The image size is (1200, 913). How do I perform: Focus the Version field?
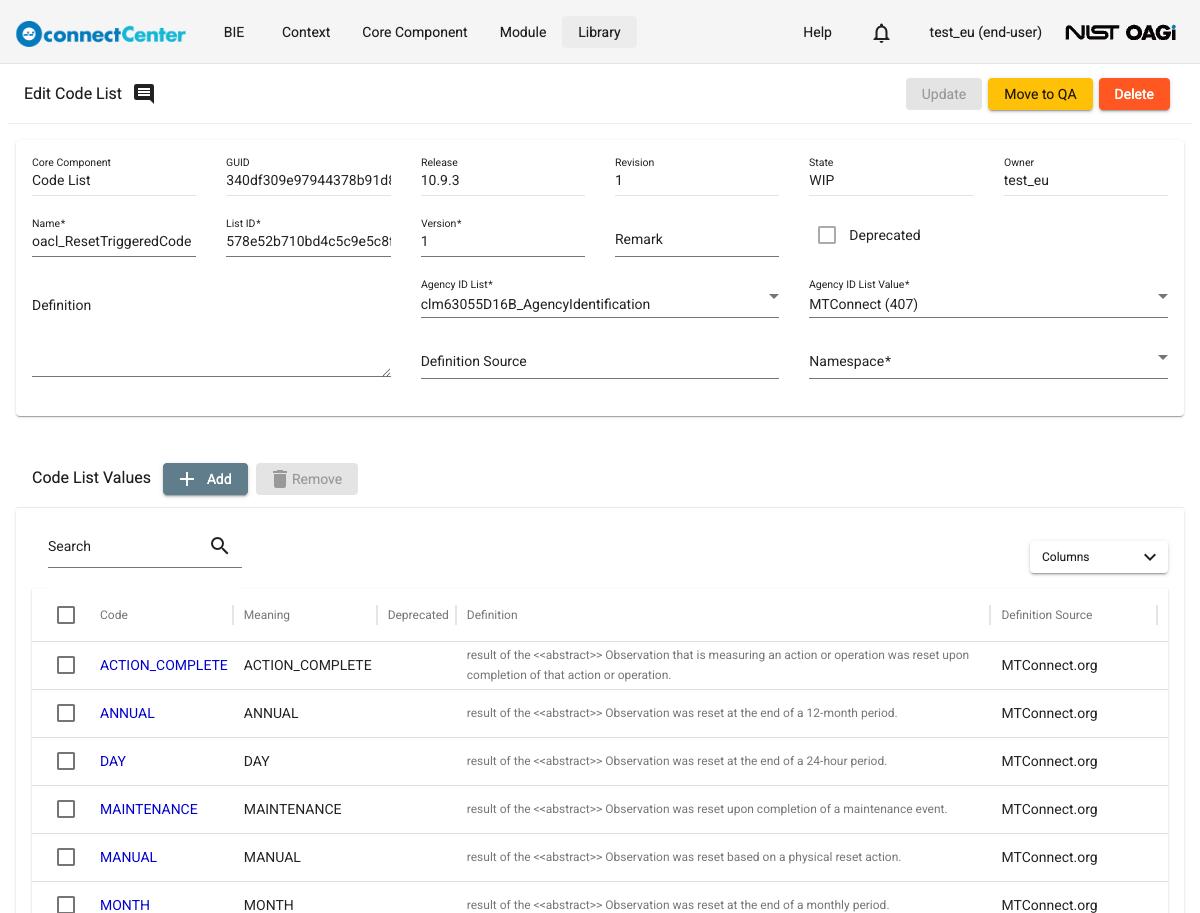coord(503,241)
